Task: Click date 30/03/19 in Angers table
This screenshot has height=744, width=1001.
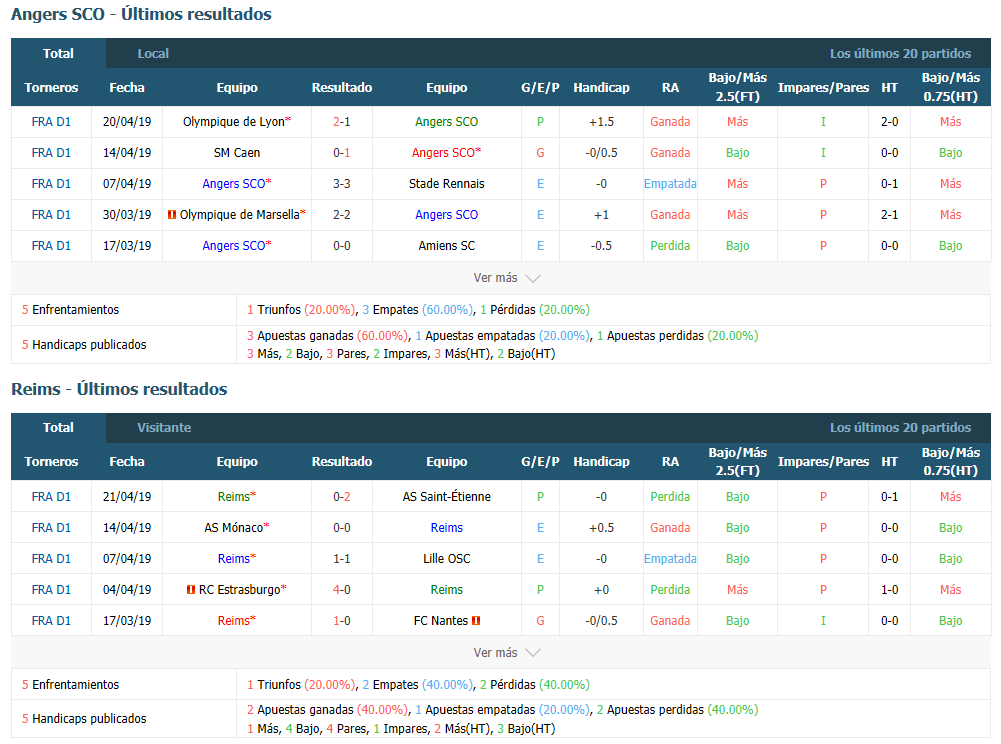Action: 127,215
